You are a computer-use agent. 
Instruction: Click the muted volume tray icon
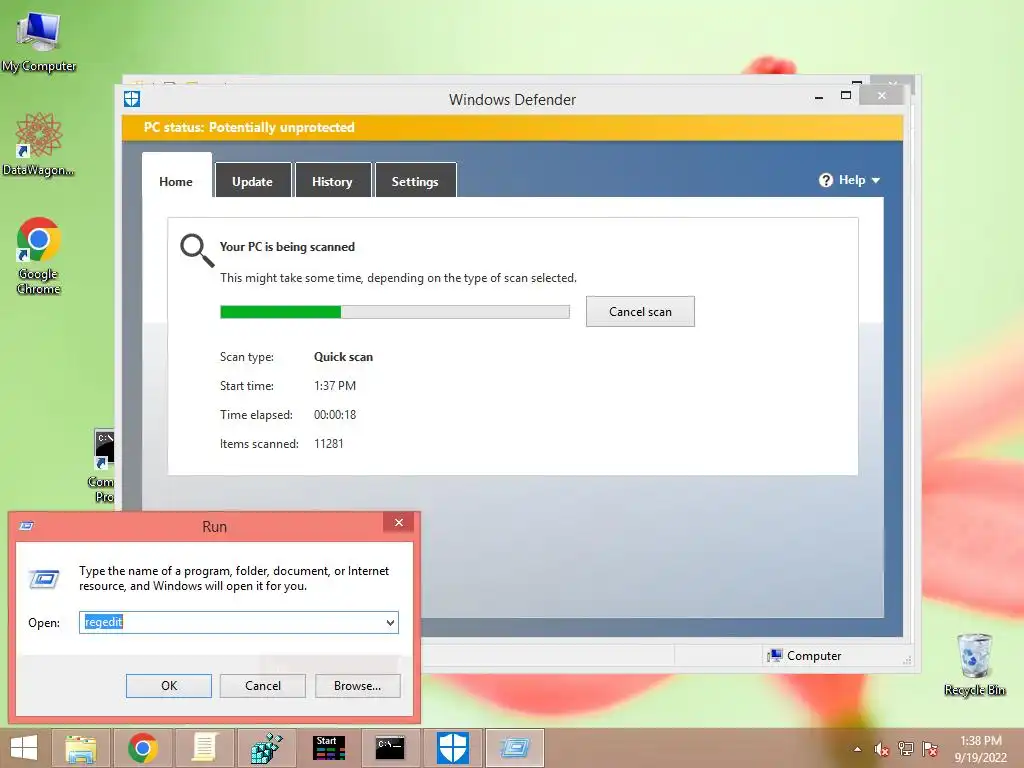(x=881, y=749)
